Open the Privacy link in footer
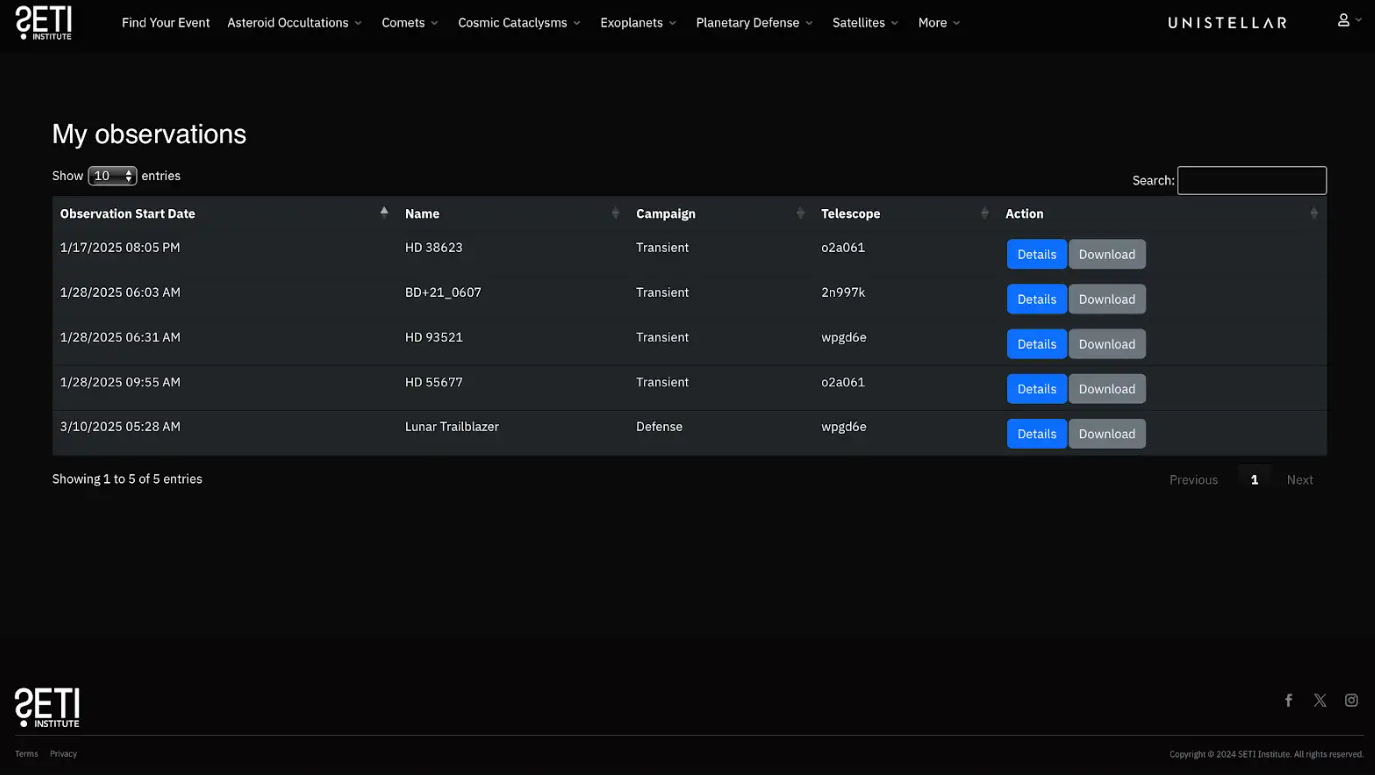Viewport: 1375px width, 775px height. point(63,754)
